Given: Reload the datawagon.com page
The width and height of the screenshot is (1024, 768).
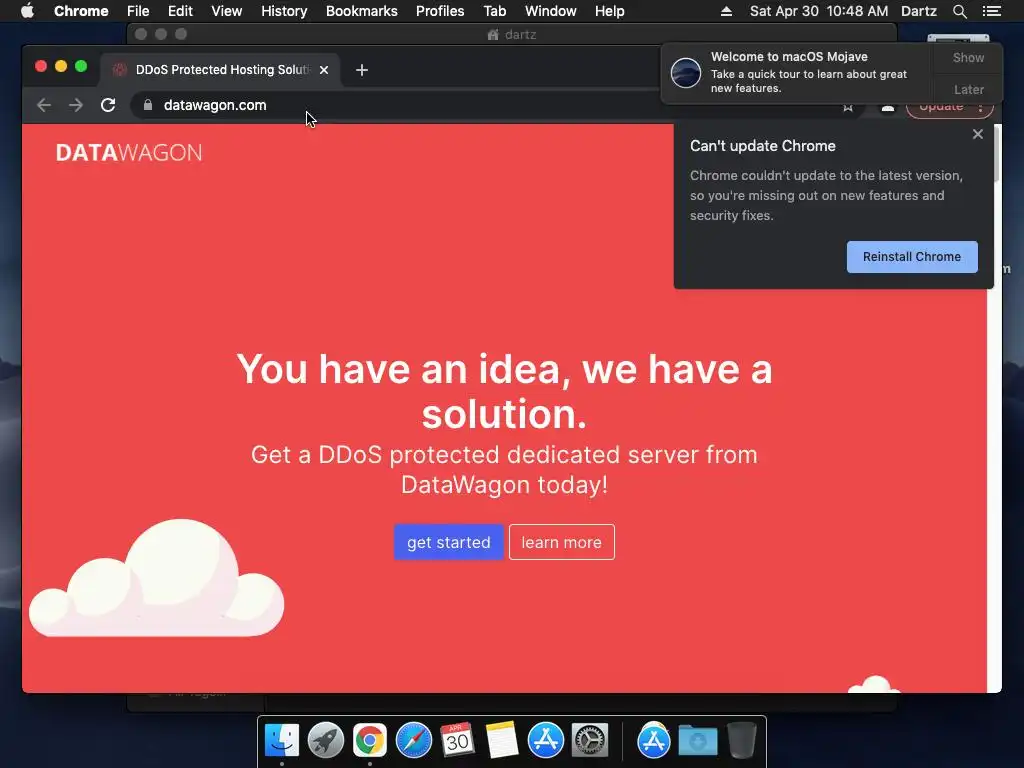Looking at the screenshot, I should [108, 105].
